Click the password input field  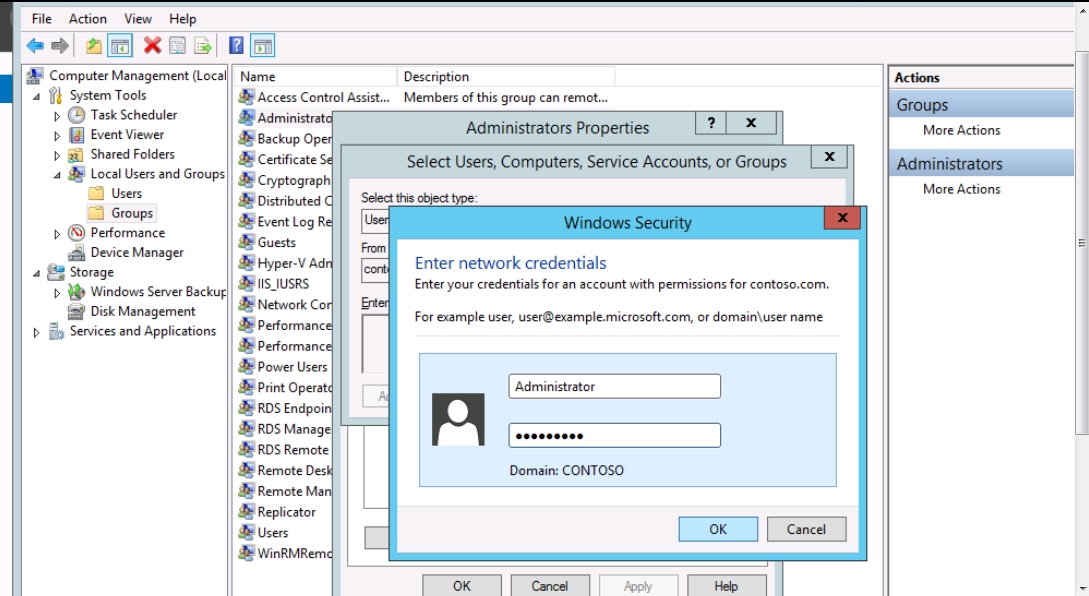614,436
